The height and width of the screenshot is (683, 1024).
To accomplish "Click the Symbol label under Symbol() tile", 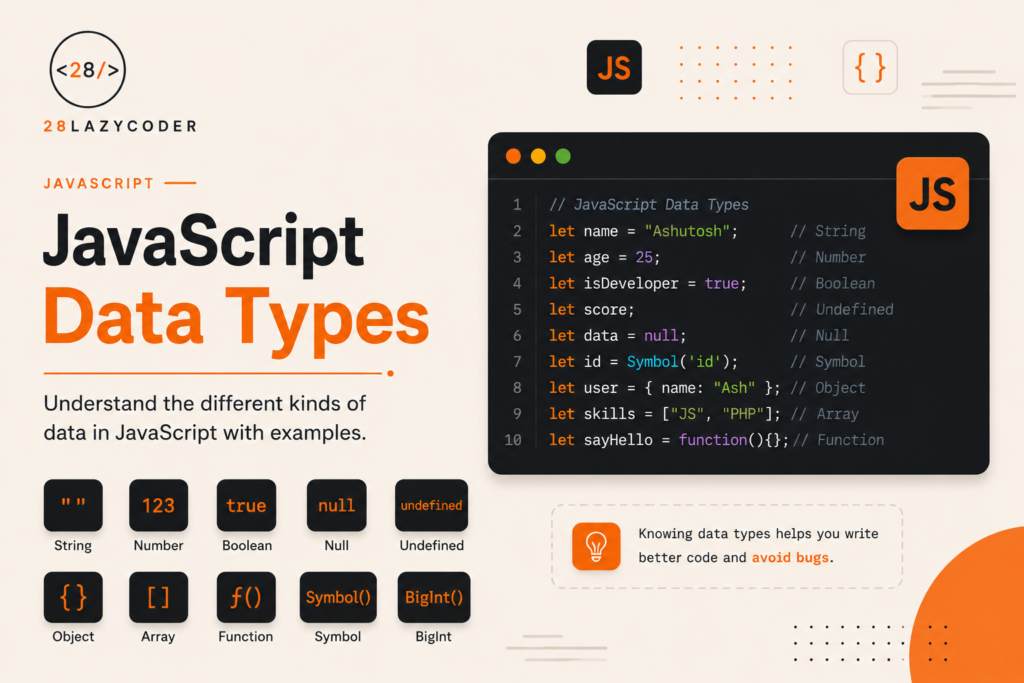I will [x=338, y=637].
